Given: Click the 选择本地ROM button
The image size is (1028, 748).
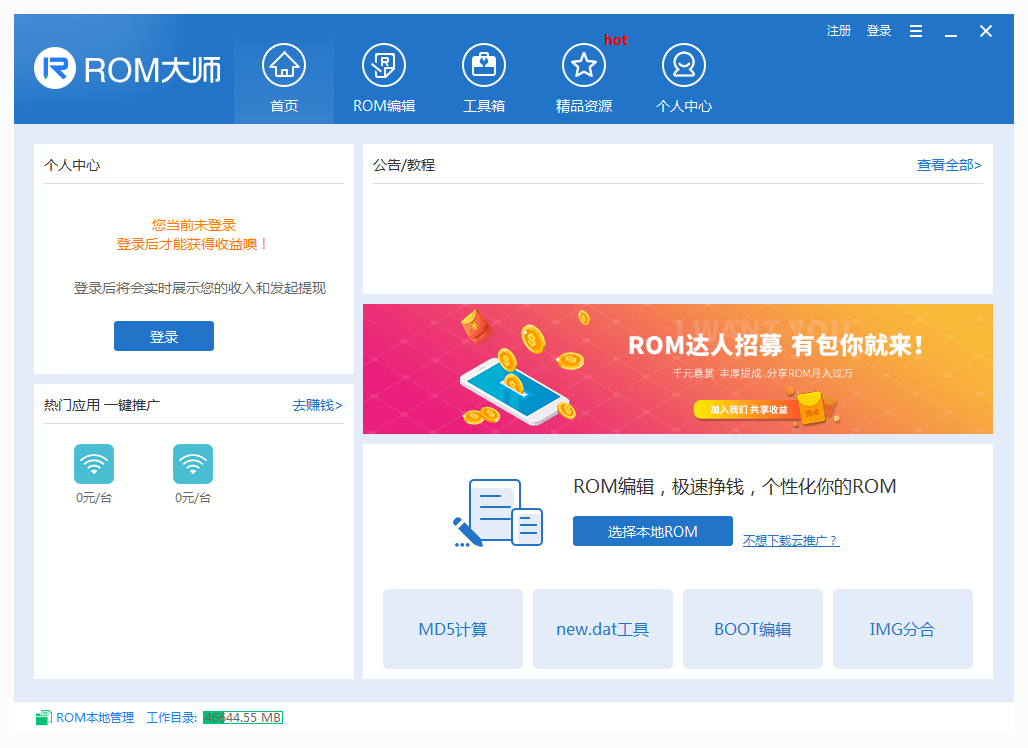Looking at the screenshot, I should pyautogui.click(x=652, y=531).
